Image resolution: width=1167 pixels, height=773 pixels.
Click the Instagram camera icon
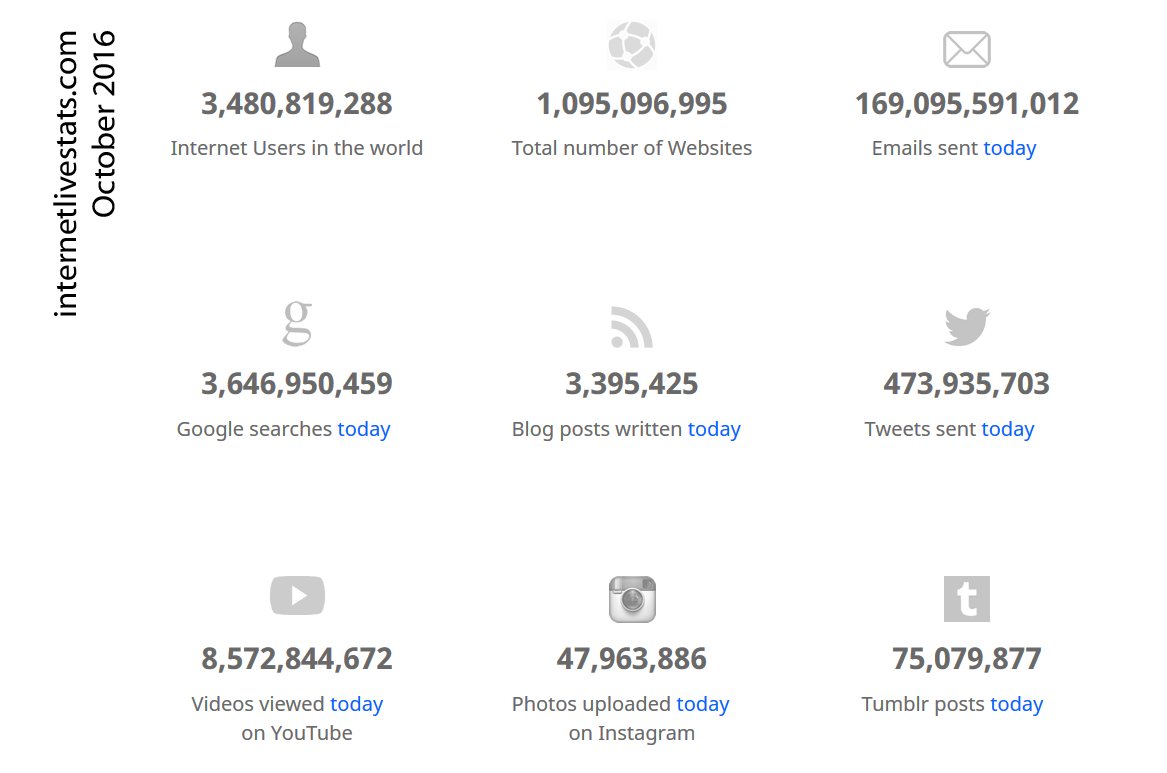632,599
